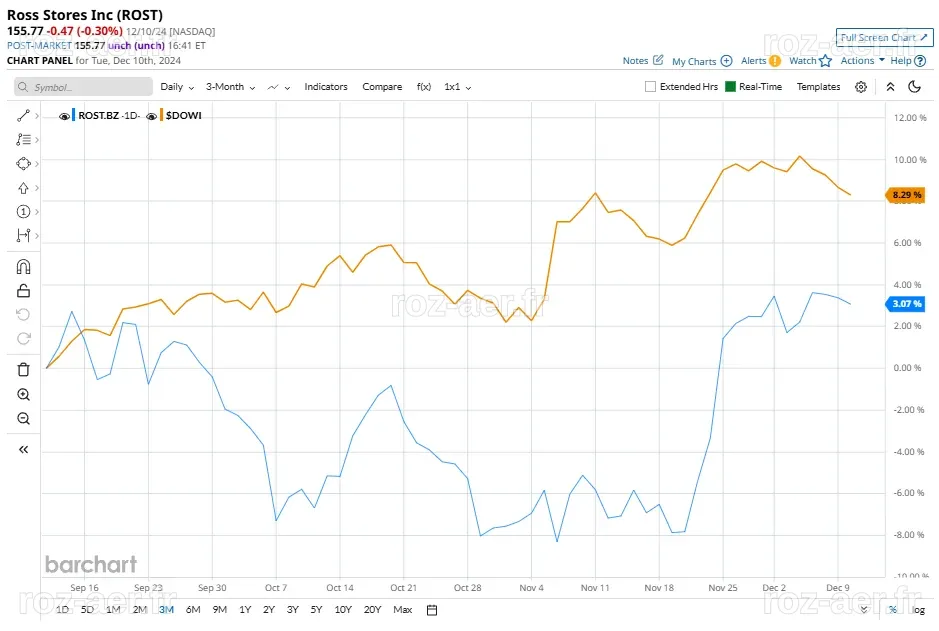The height and width of the screenshot is (631, 939).
Task: Select the 1Y time range
Action: 245,610
